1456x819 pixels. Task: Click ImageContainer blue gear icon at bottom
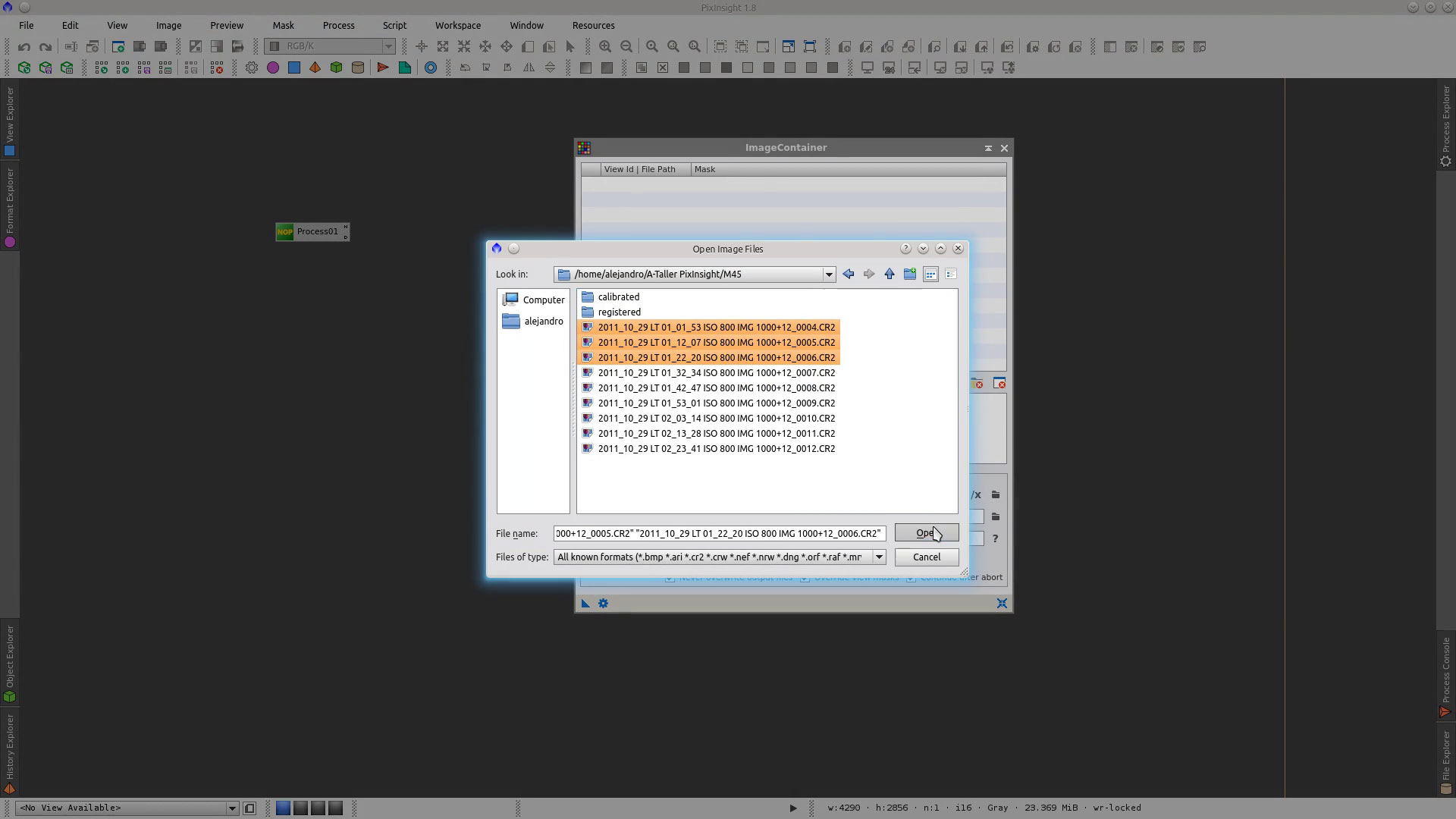604,604
